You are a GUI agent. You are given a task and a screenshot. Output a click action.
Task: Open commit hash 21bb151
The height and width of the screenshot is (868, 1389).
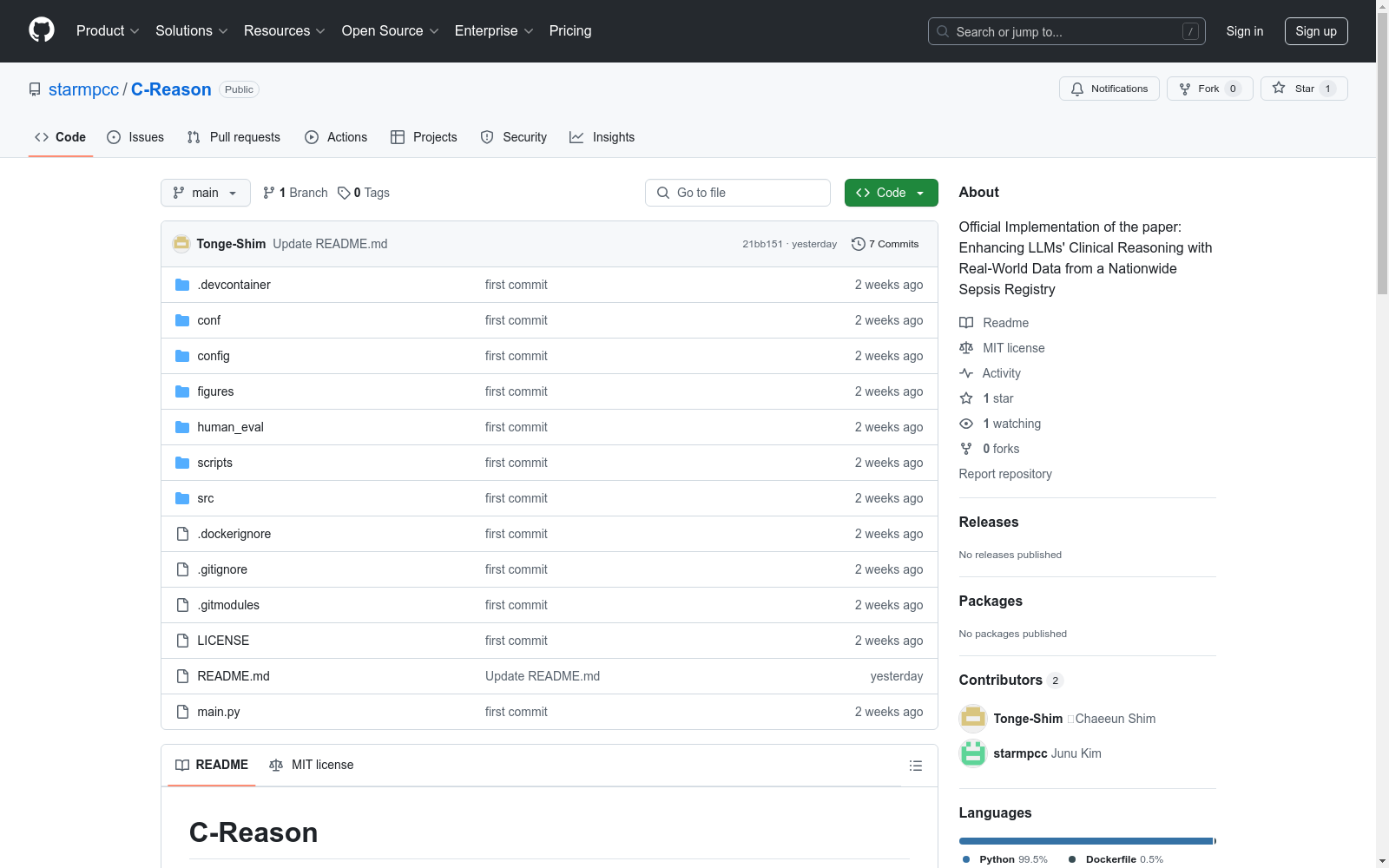click(x=762, y=244)
